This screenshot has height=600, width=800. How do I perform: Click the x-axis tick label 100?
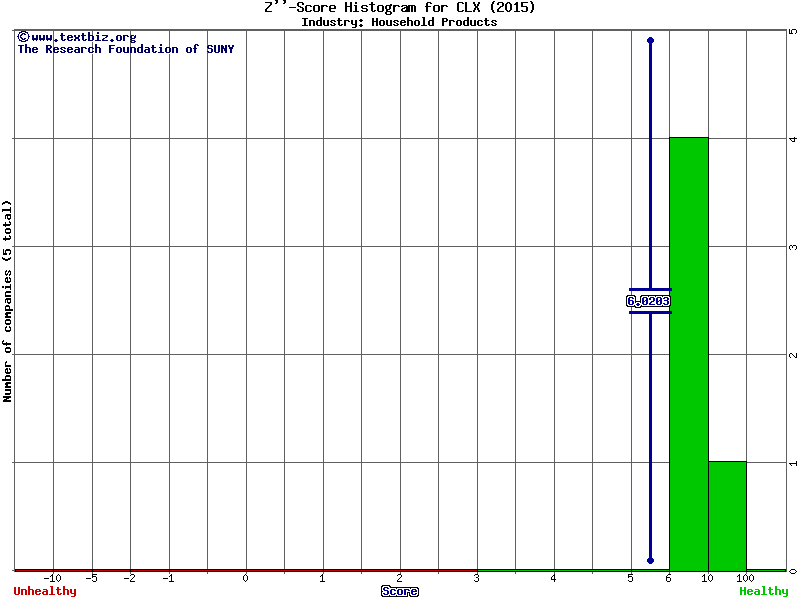745,578
